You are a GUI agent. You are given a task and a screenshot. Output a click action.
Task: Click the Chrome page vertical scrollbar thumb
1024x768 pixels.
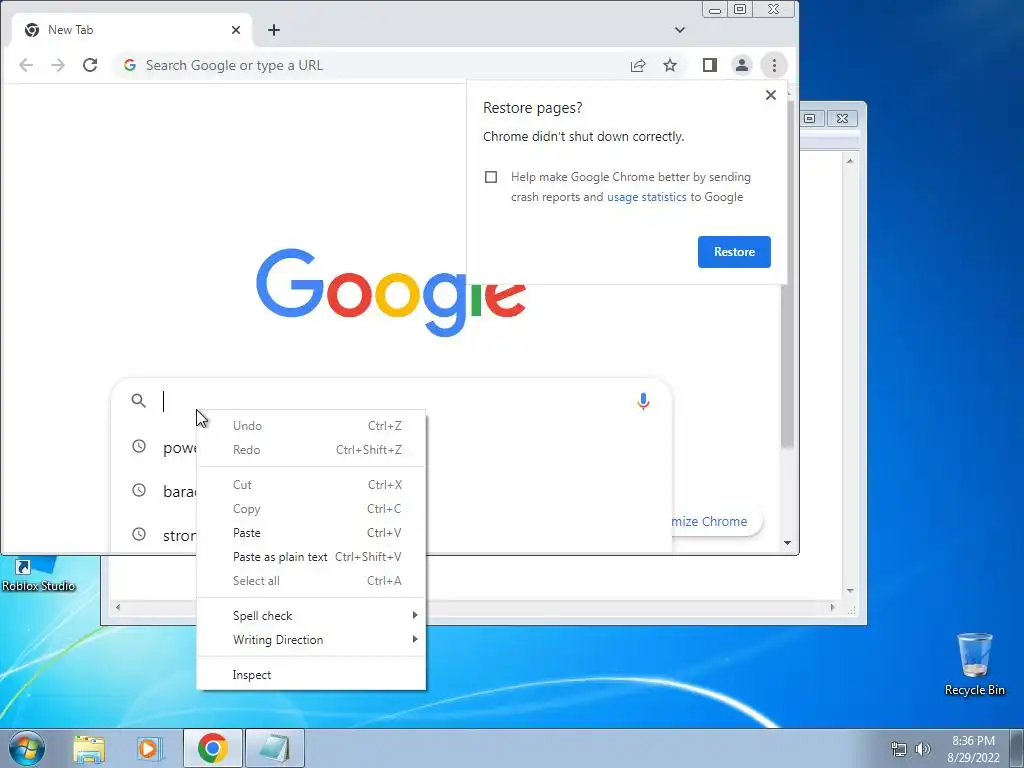(788, 274)
